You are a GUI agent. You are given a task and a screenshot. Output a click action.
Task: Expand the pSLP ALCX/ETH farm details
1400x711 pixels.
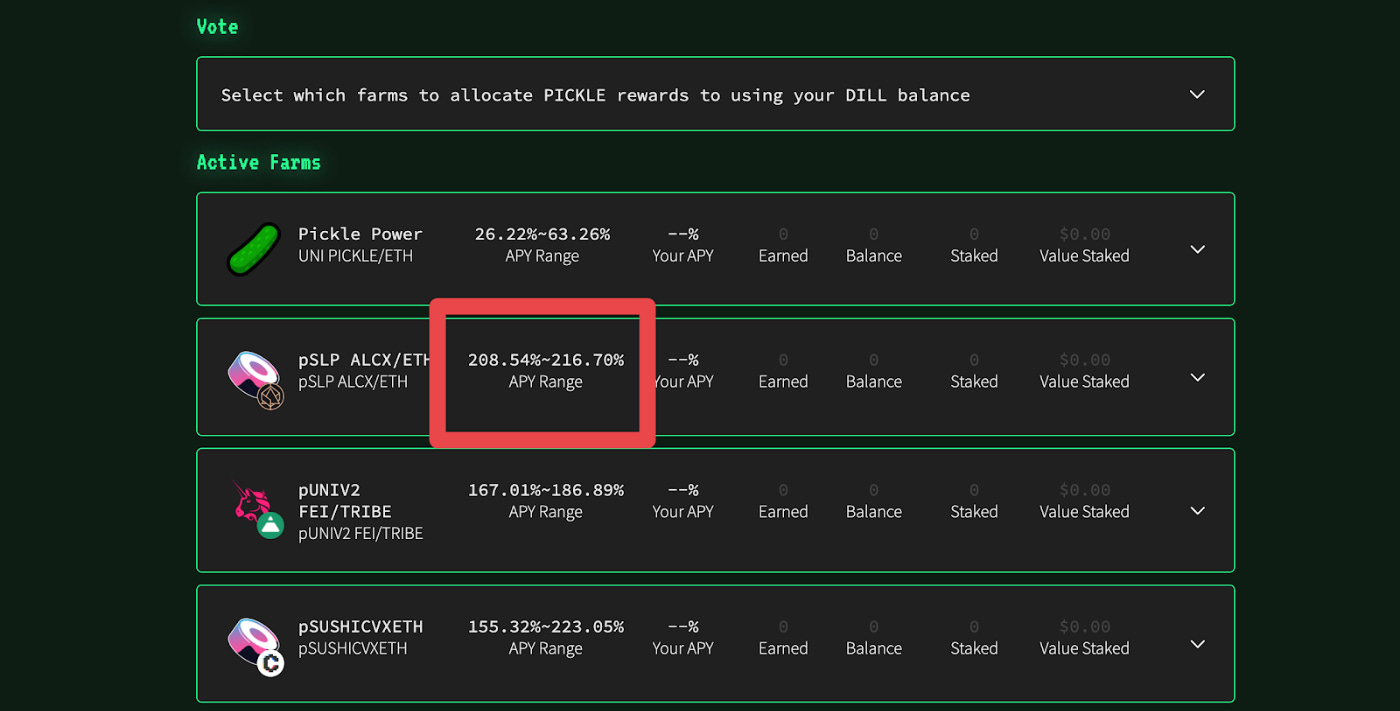tap(1196, 377)
